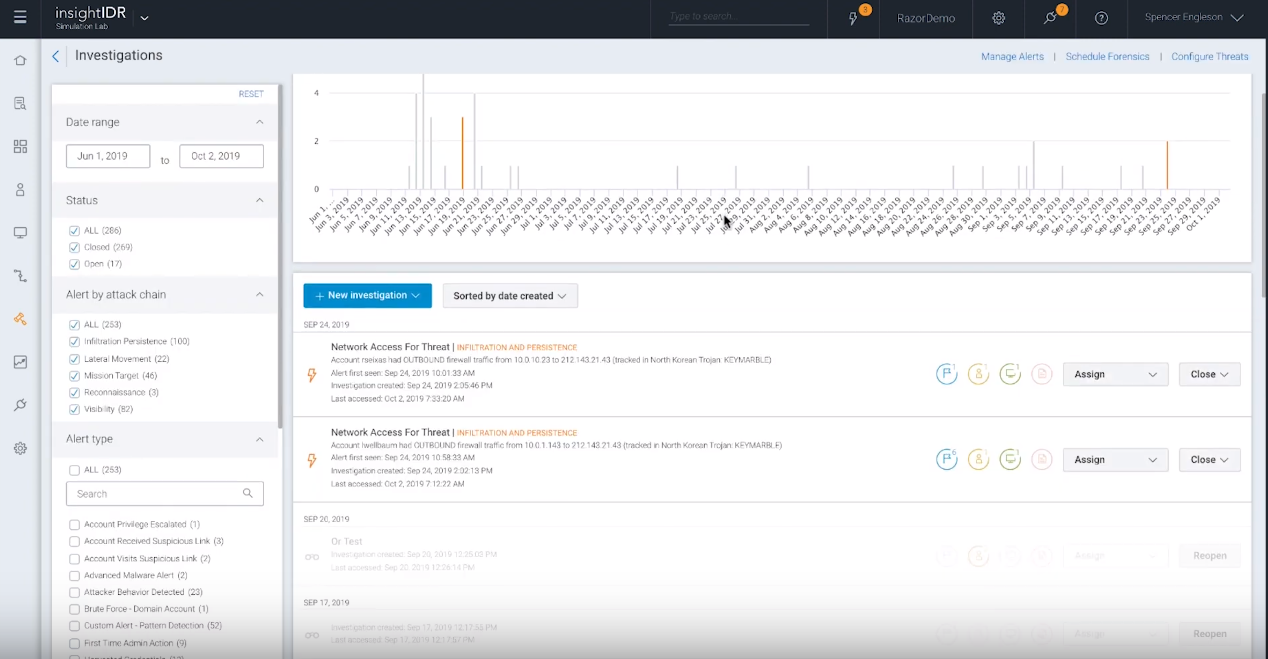Toggle the Closed (269) status checkbox
Screen dimensions: 1268x659
[x=74, y=247]
